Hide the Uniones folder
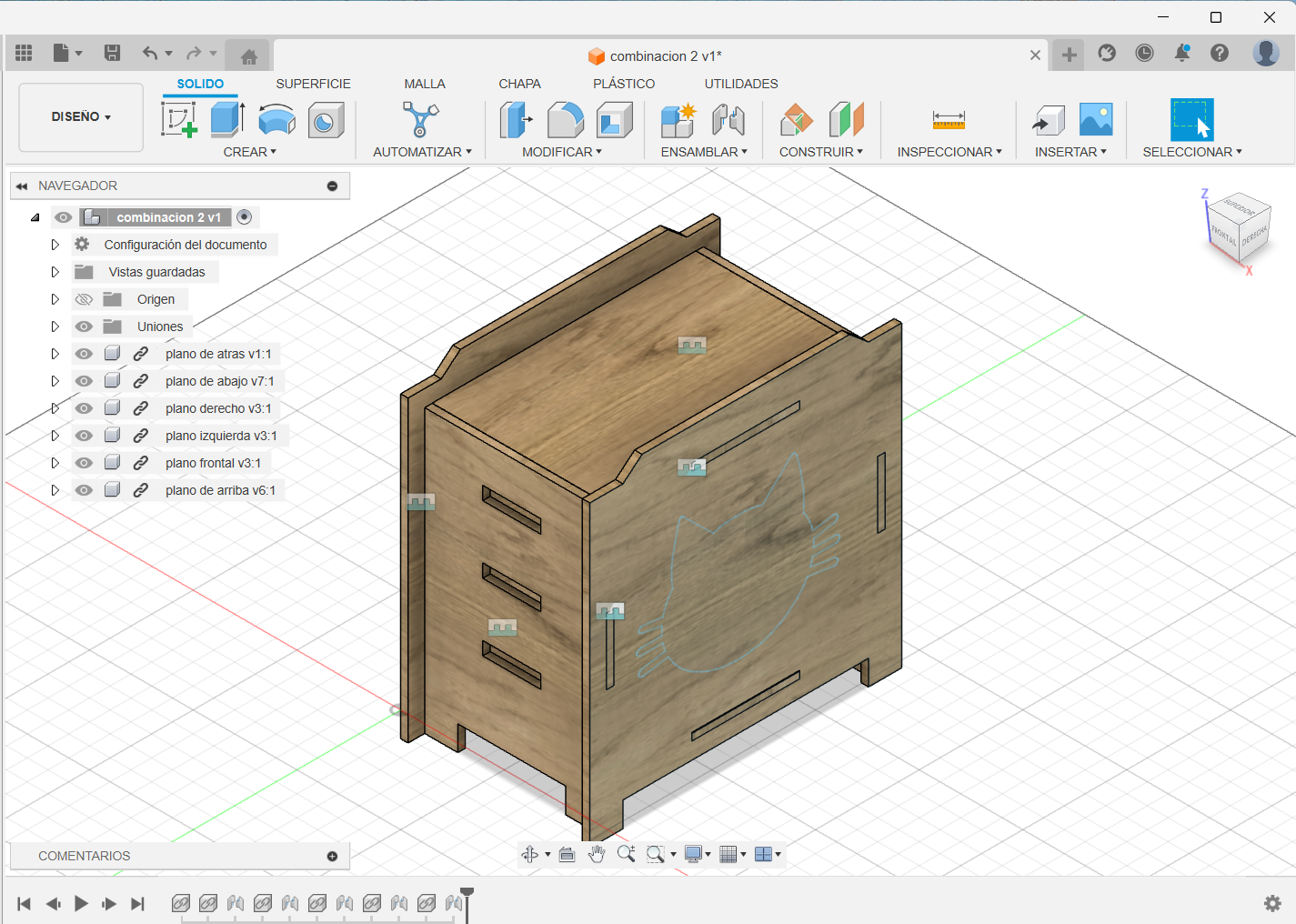Viewport: 1296px width, 924px height. (x=84, y=326)
